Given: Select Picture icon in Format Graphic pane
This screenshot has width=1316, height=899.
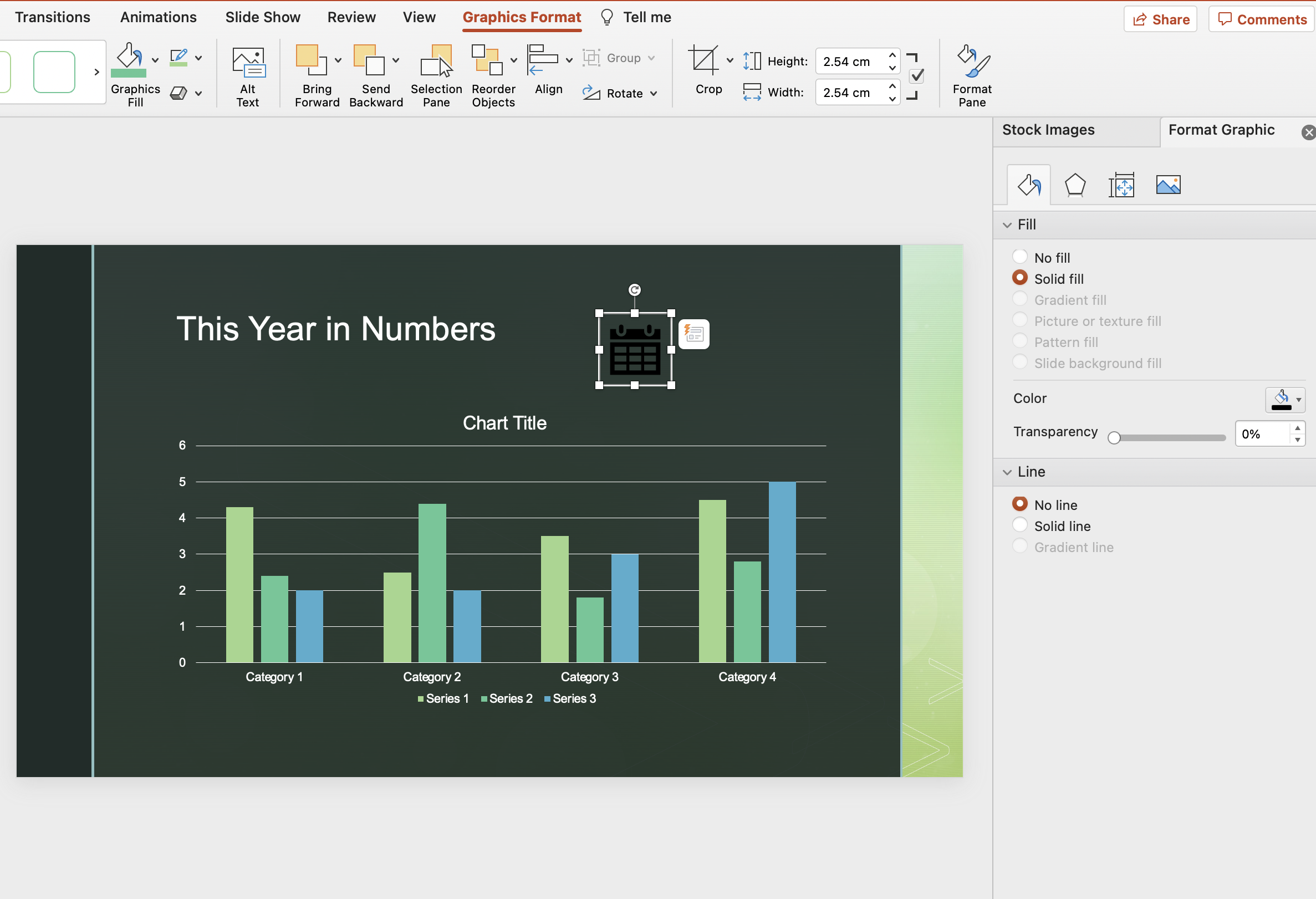Looking at the screenshot, I should coord(1167,185).
